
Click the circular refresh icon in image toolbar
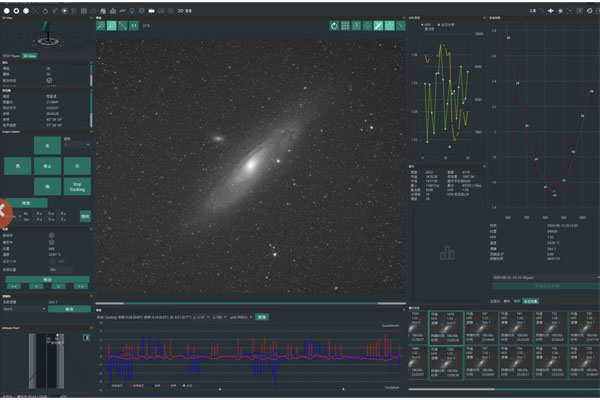(334, 25)
